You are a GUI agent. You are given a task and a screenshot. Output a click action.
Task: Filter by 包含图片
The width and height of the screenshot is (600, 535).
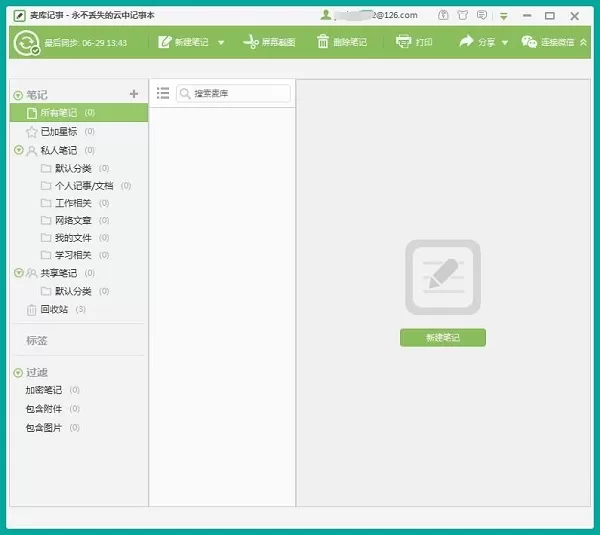[x=44, y=427]
